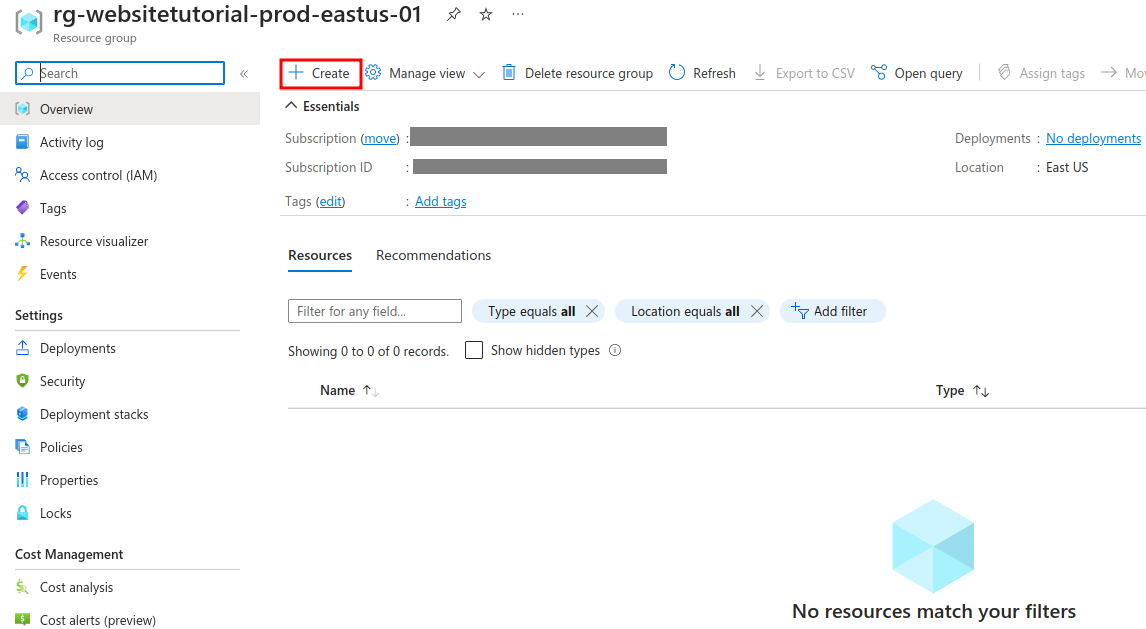Refresh the resource list
1146x629 pixels.
(702, 73)
